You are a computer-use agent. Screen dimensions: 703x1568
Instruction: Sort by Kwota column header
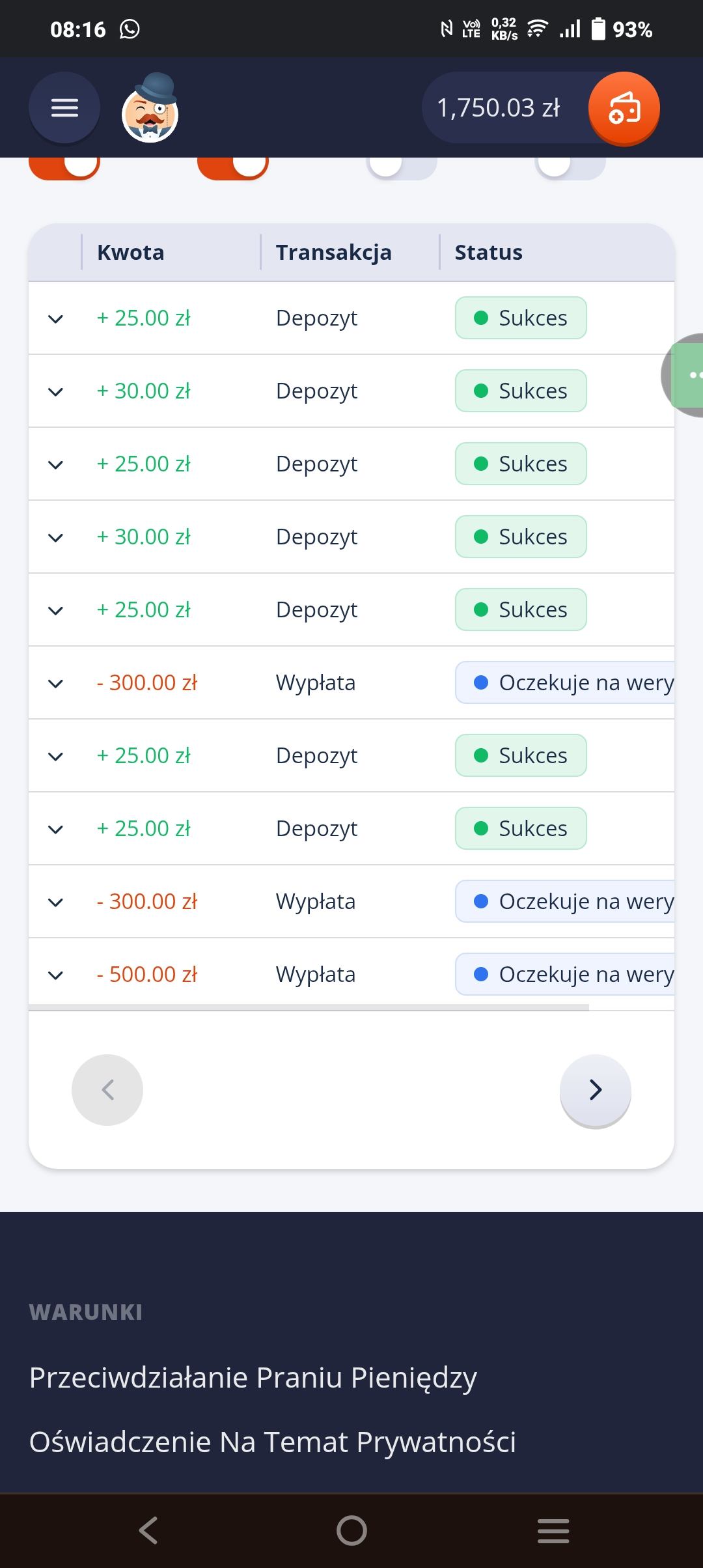point(130,252)
